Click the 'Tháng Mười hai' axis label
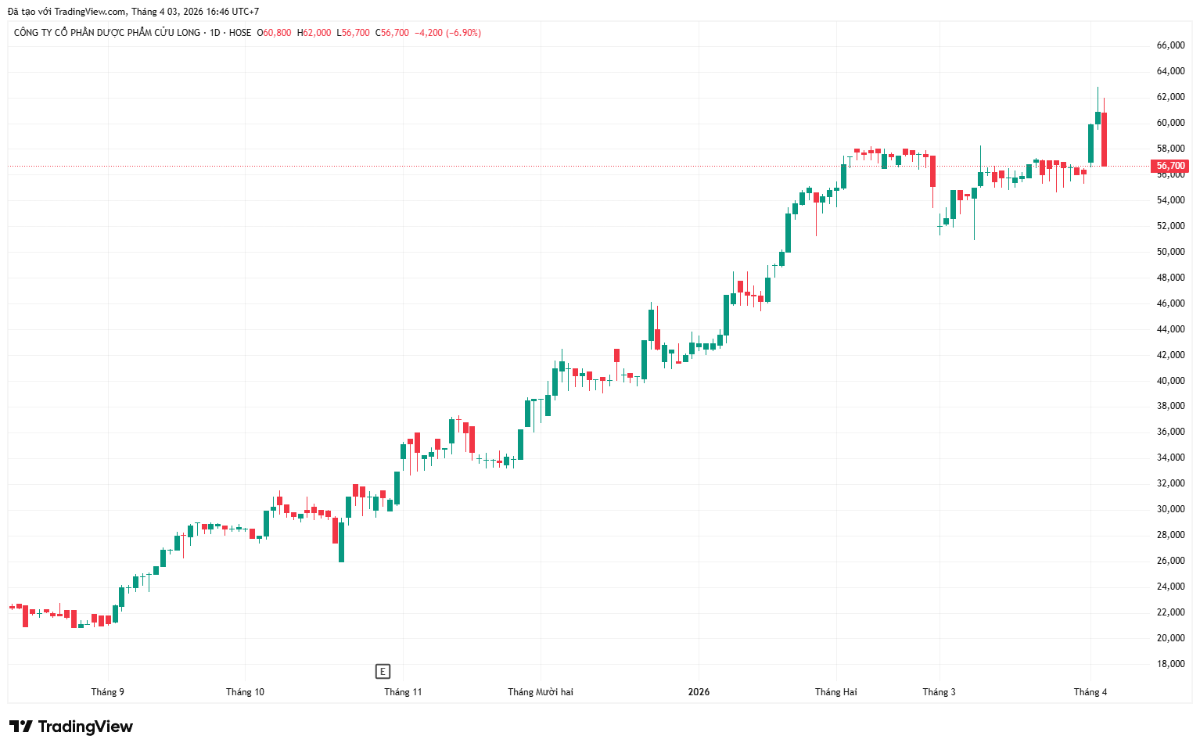The image size is (1200, 750). coord(540,692)
